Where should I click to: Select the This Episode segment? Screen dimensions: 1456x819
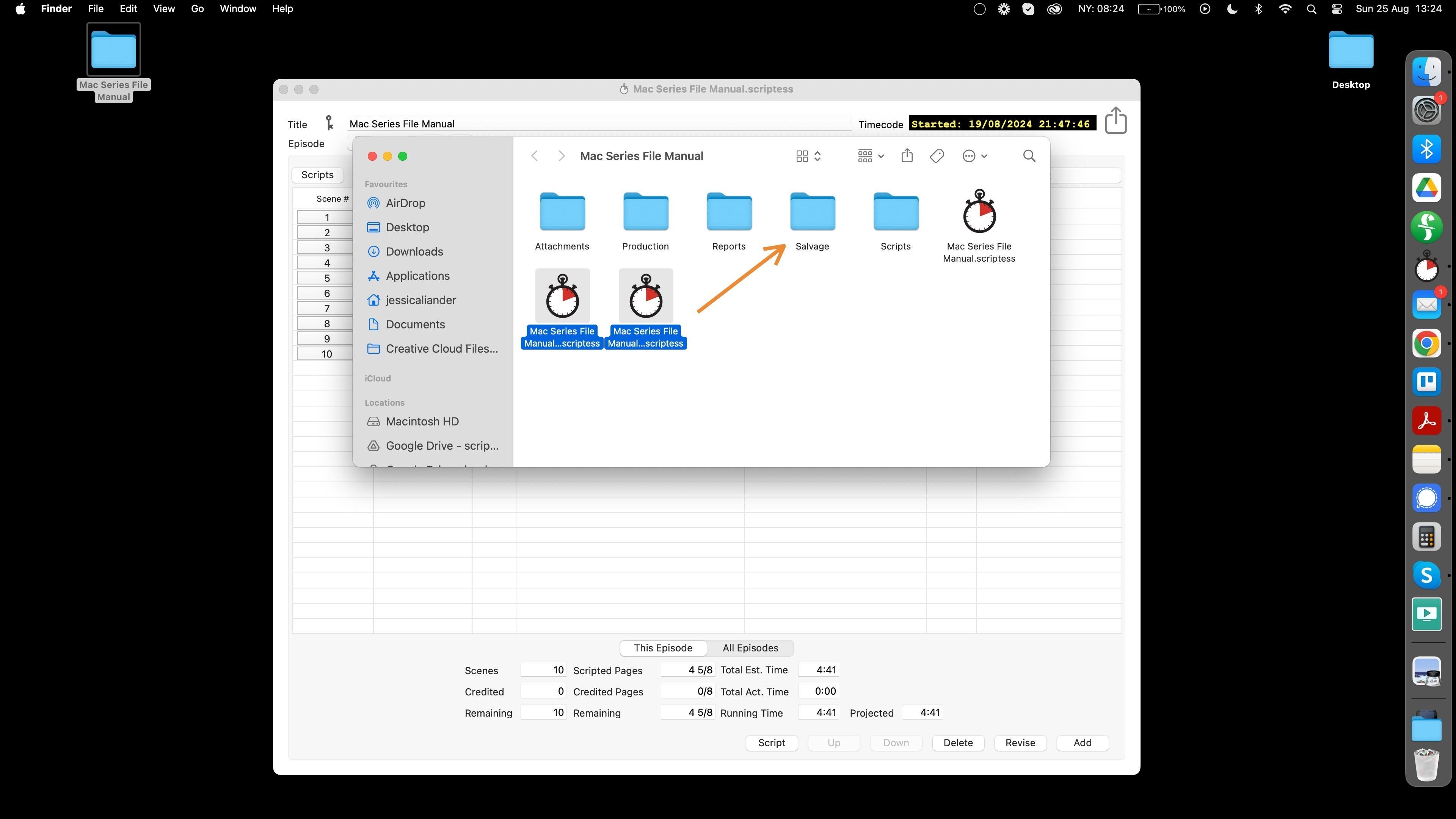click(x=662, y=648)
